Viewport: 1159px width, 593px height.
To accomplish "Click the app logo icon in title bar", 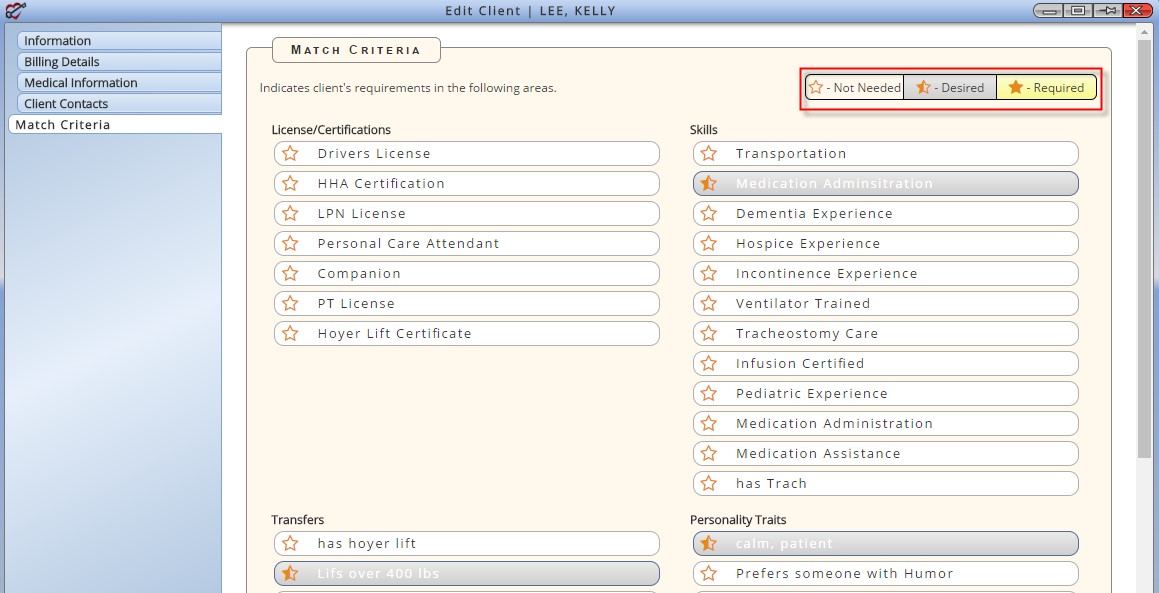I will coord(15,10).
